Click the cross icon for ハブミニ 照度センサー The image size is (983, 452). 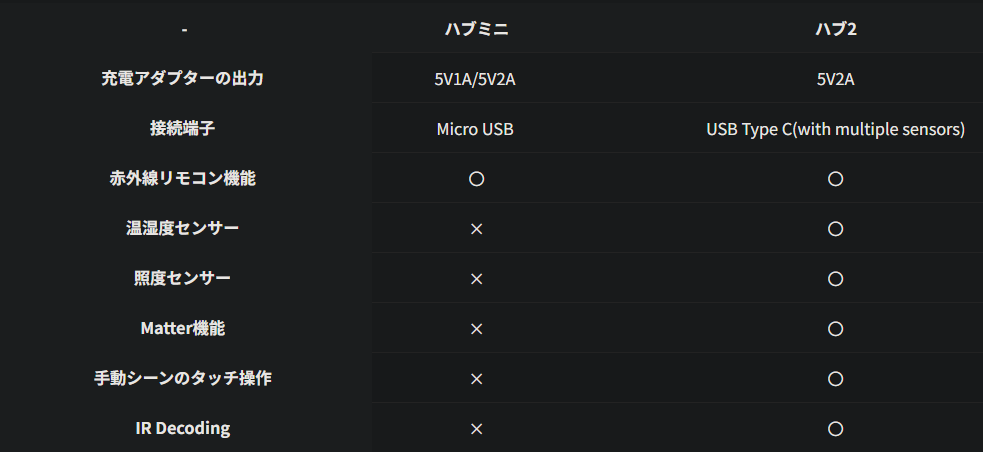(x=476, y=279)
